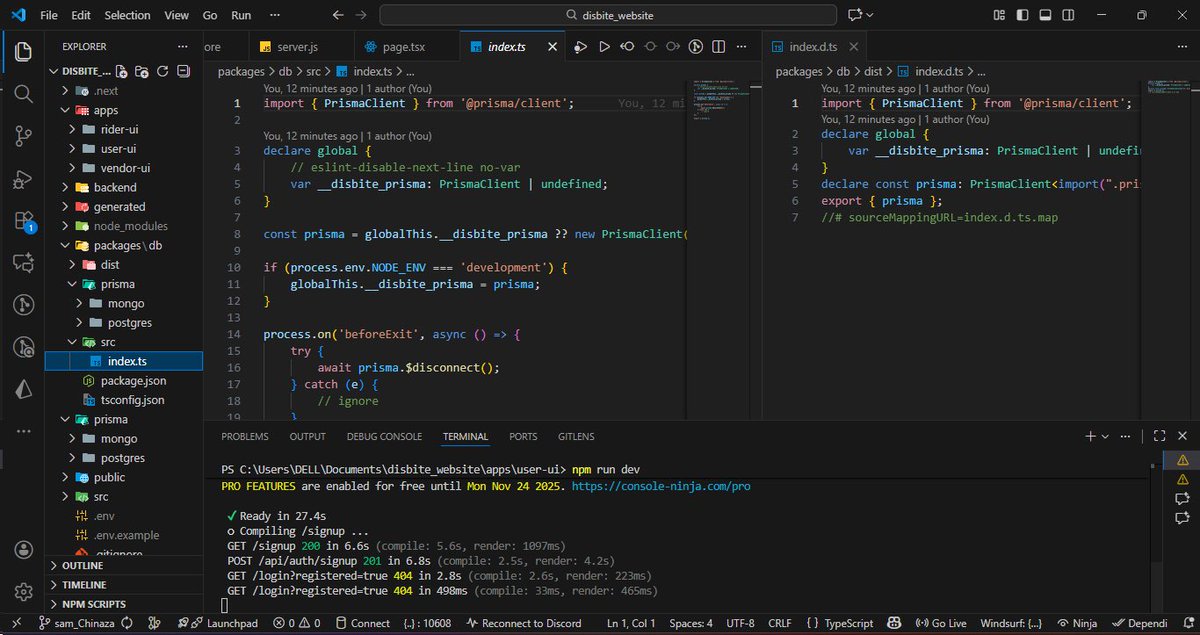Maximize the terminal panel size
Viewport: 1200px width, 635px height.
click(x=1159, y=436)
